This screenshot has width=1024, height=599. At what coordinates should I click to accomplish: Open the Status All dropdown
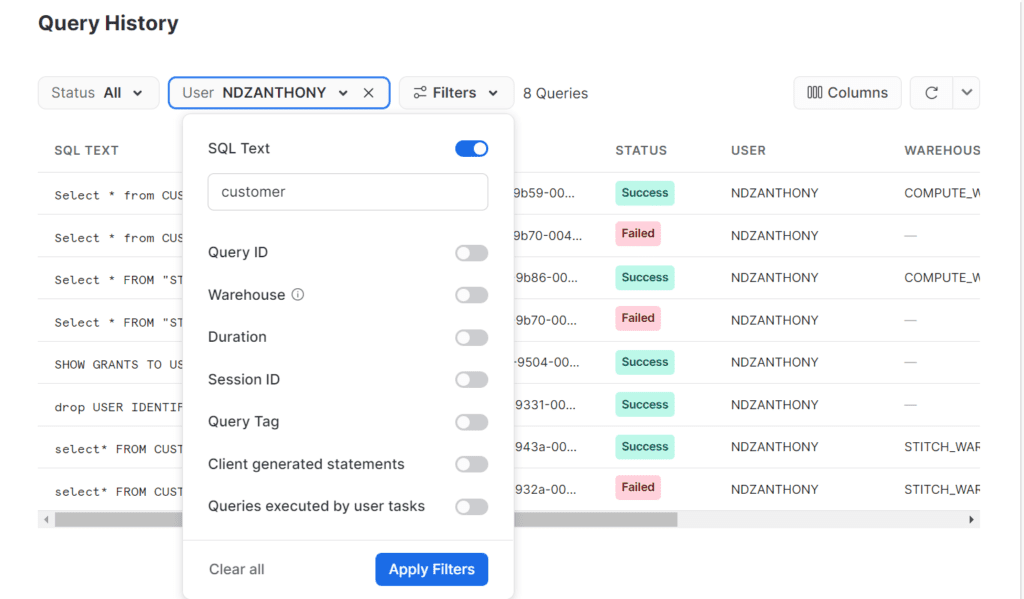point(98,93)
